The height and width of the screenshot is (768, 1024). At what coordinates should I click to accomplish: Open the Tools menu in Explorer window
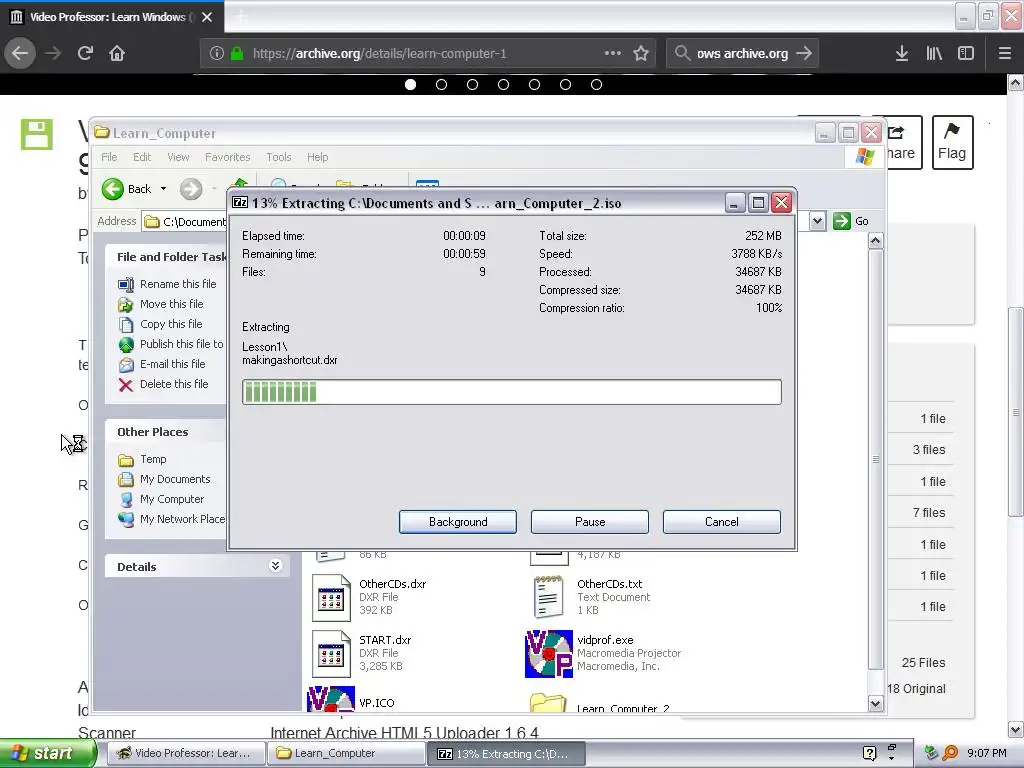279,157
